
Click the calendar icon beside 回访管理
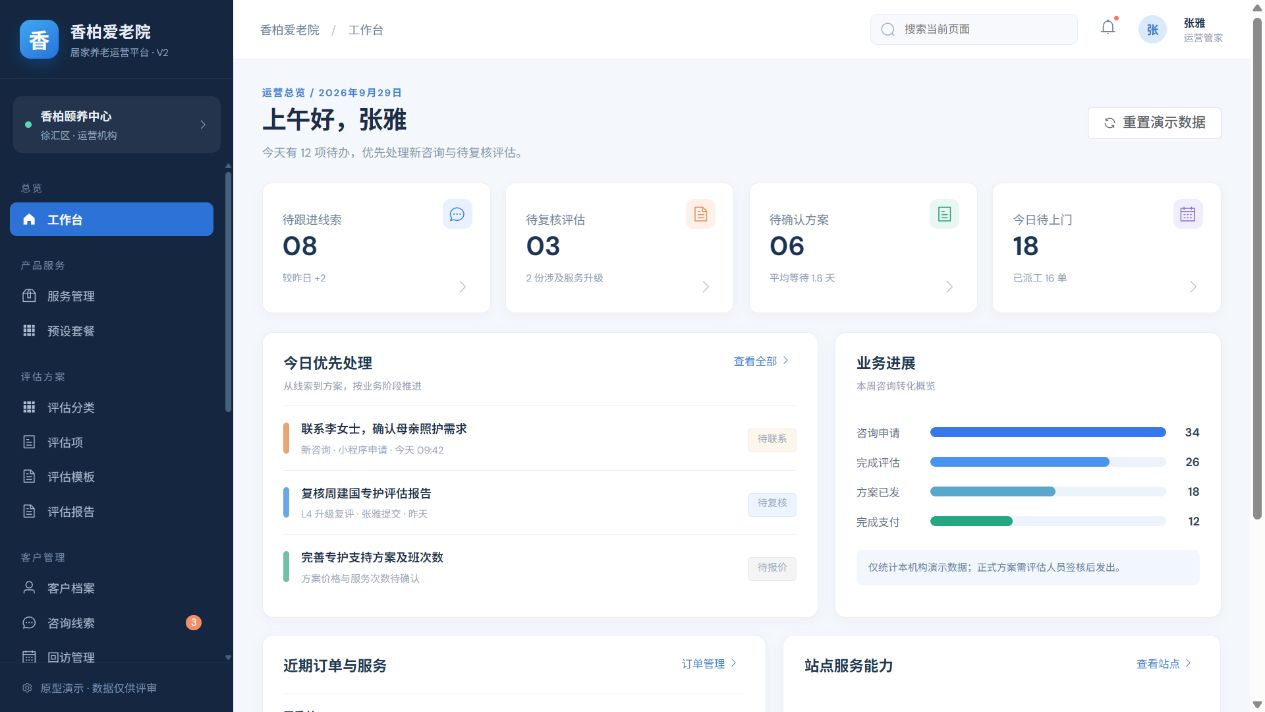(x=29, y=658)
